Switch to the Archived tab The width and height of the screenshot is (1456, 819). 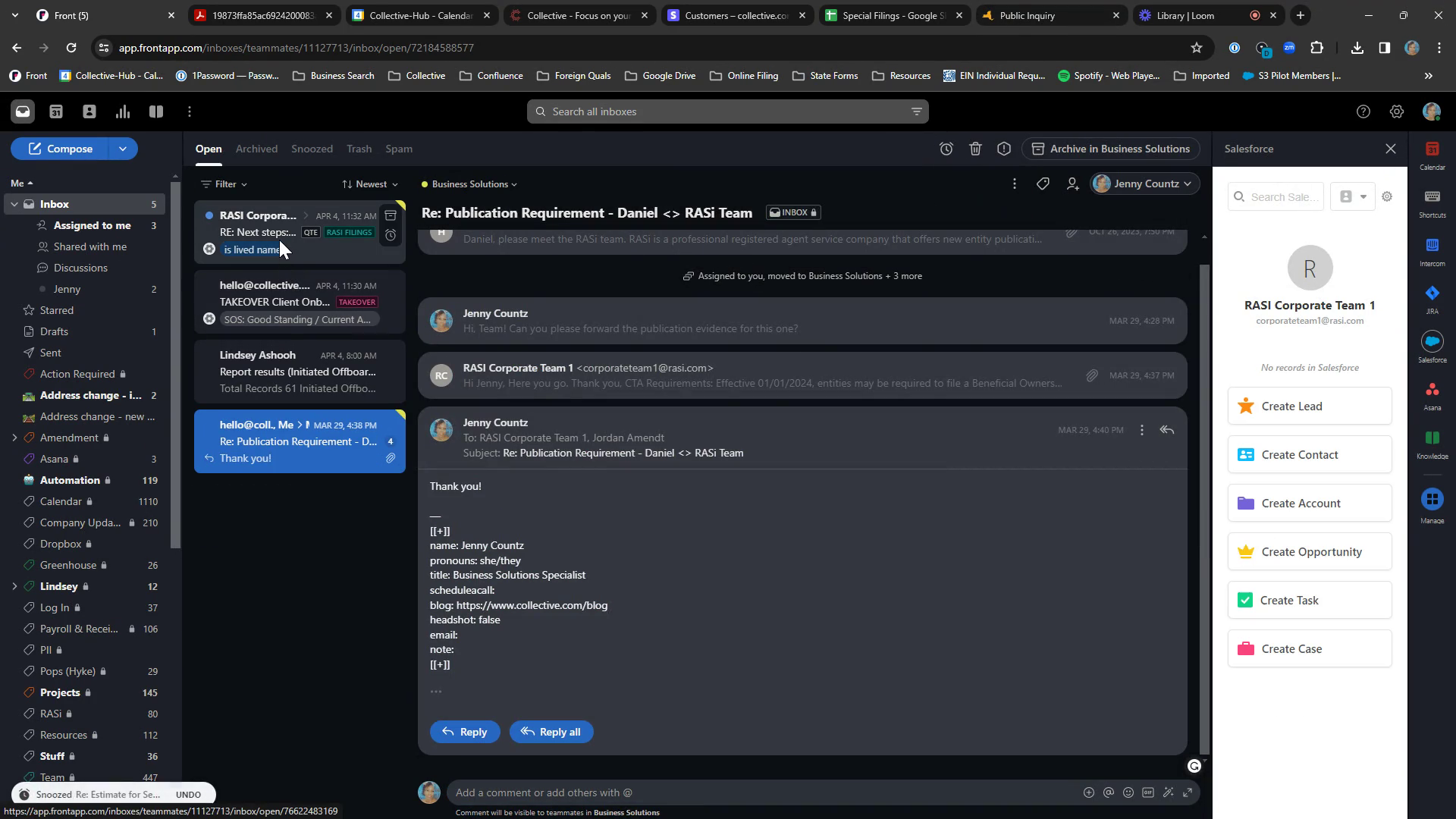(256, 149)
